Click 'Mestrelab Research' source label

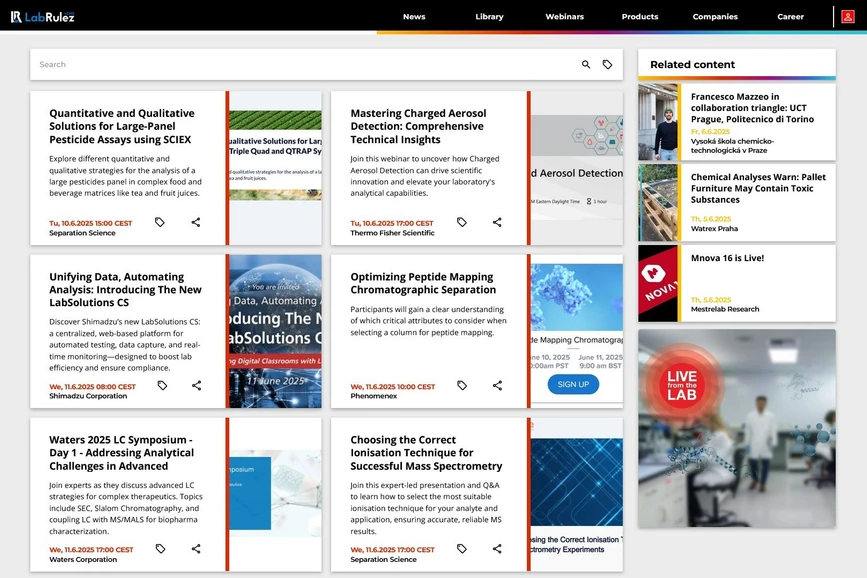click(x=725, y=309)
